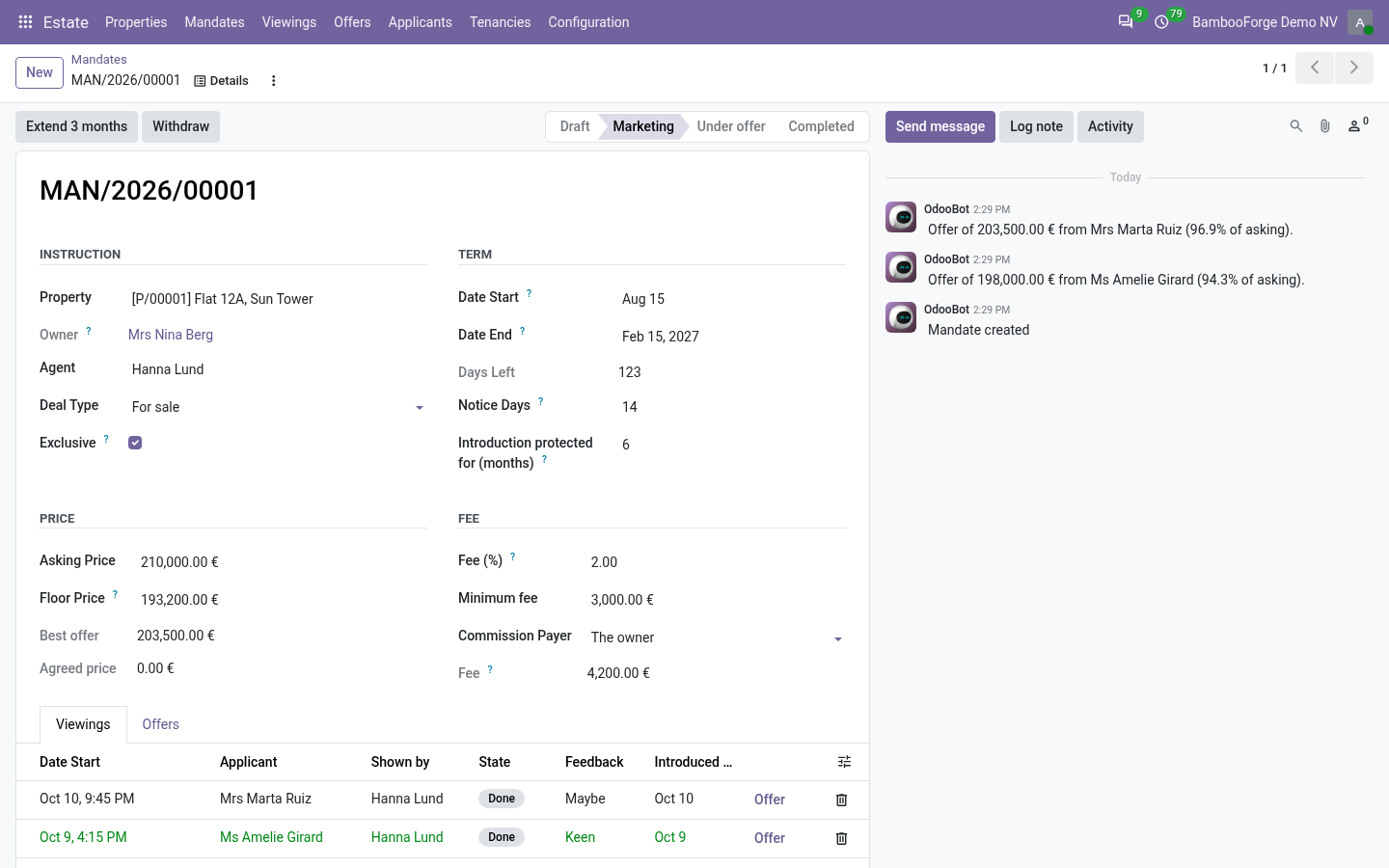Go to Mandates breadcrumb
Viewport: 1389px width, 868px height.
[99, 60]
